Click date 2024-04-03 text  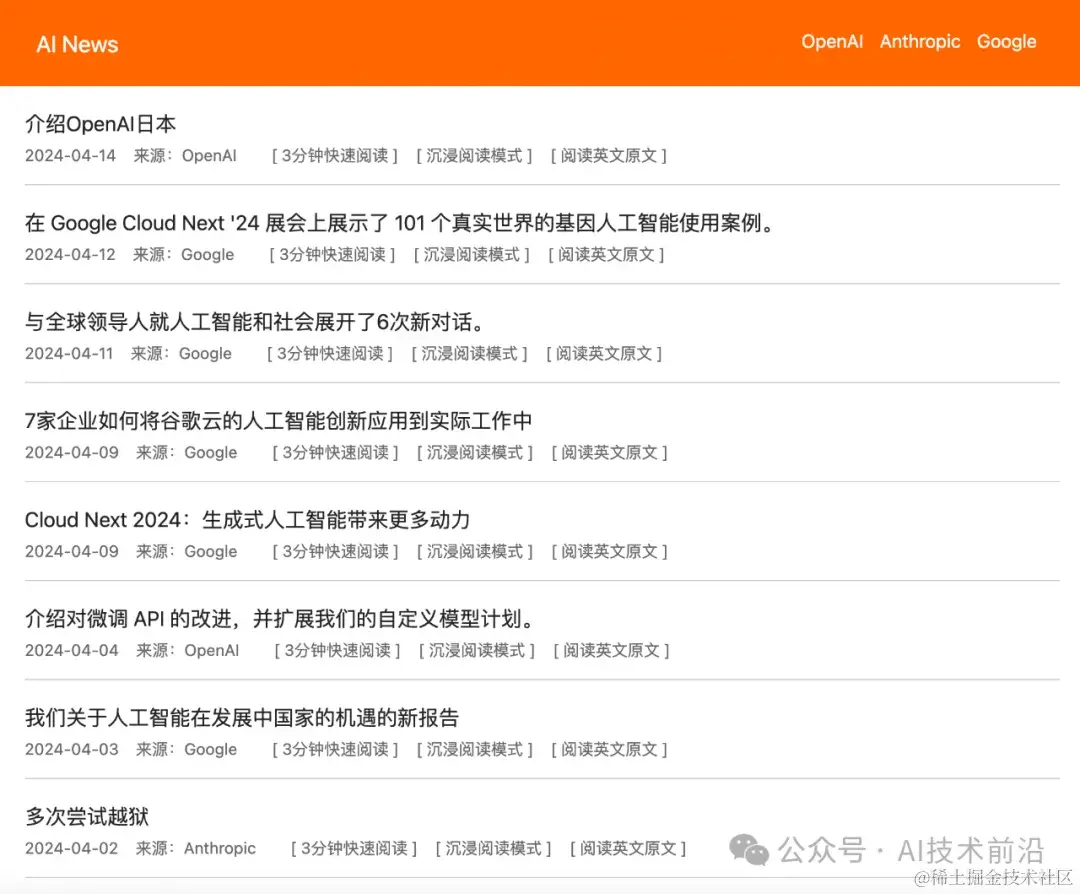(72, 749)
